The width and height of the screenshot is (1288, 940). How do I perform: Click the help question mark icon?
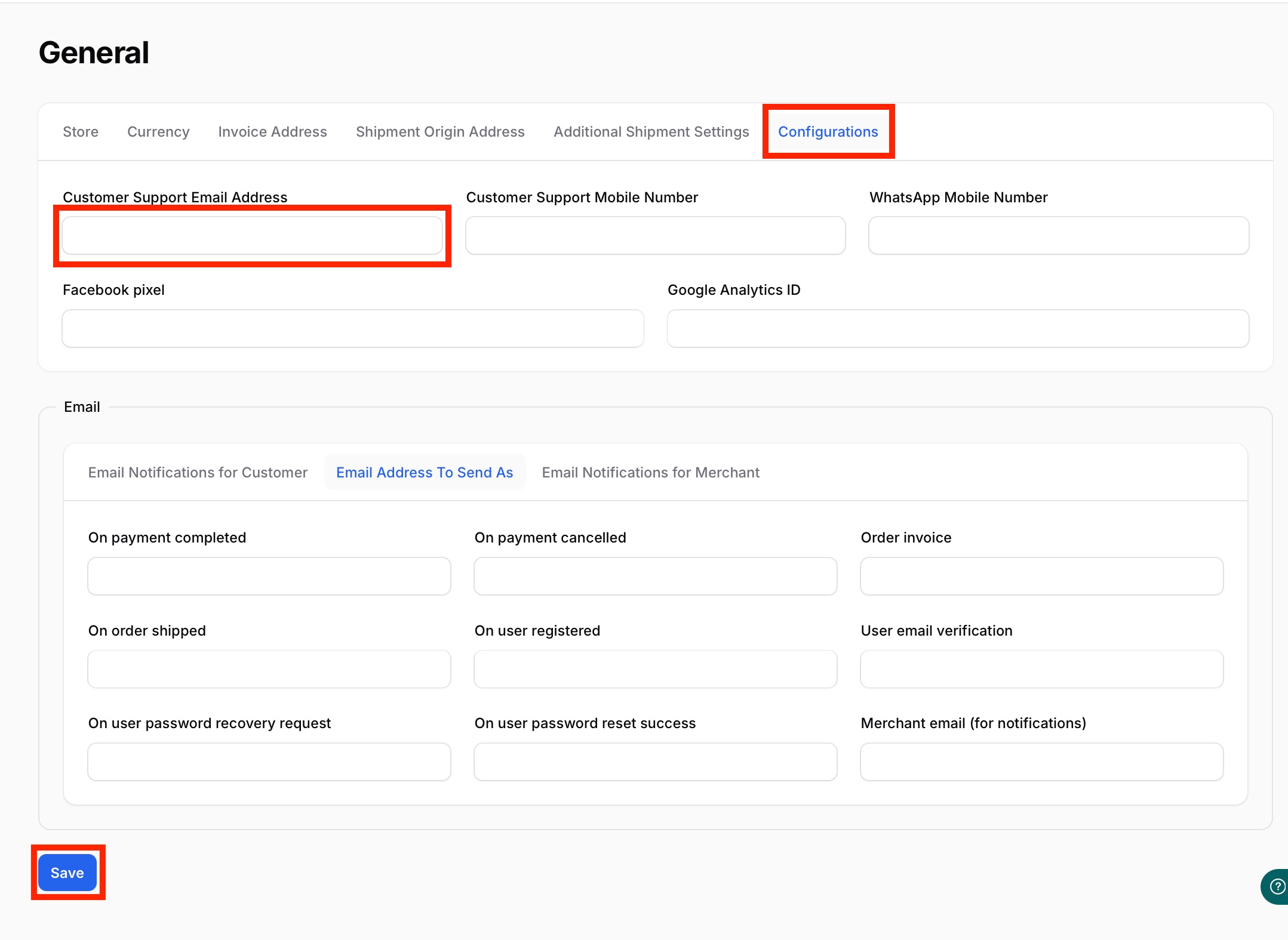pyautogui.click(x=1277, y=887)
